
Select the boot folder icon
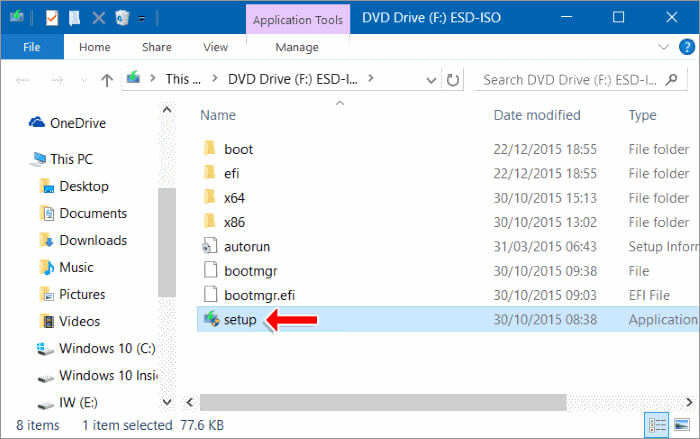click(209, 148)
